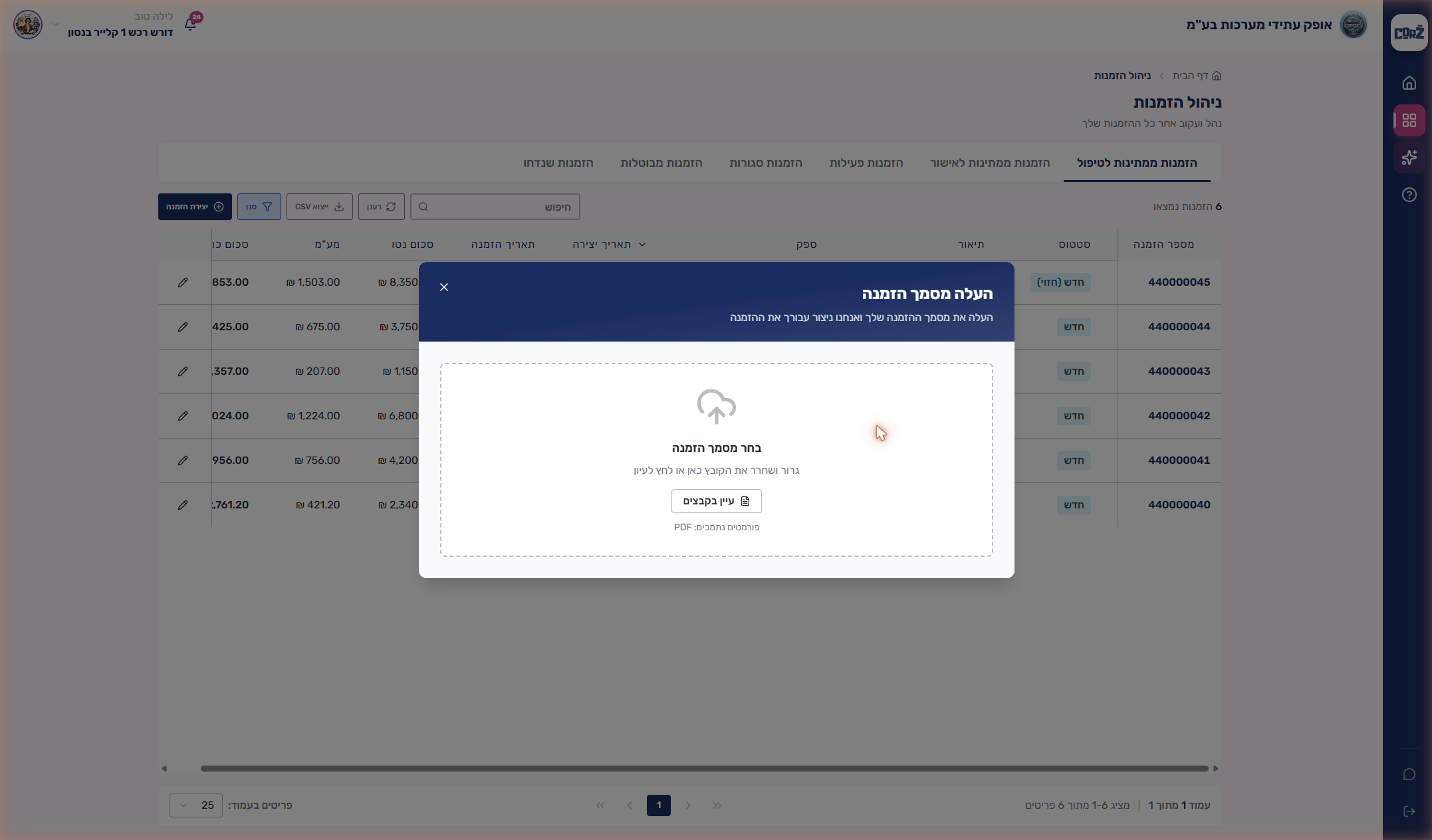Edit order 440000040 with pencil icon

(x=183, y=505)
